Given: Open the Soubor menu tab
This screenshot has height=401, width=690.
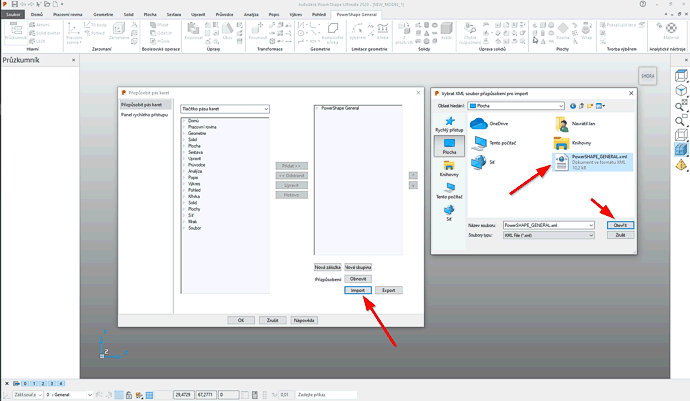Looking at the screenshot, I should [x=13, y=15].
